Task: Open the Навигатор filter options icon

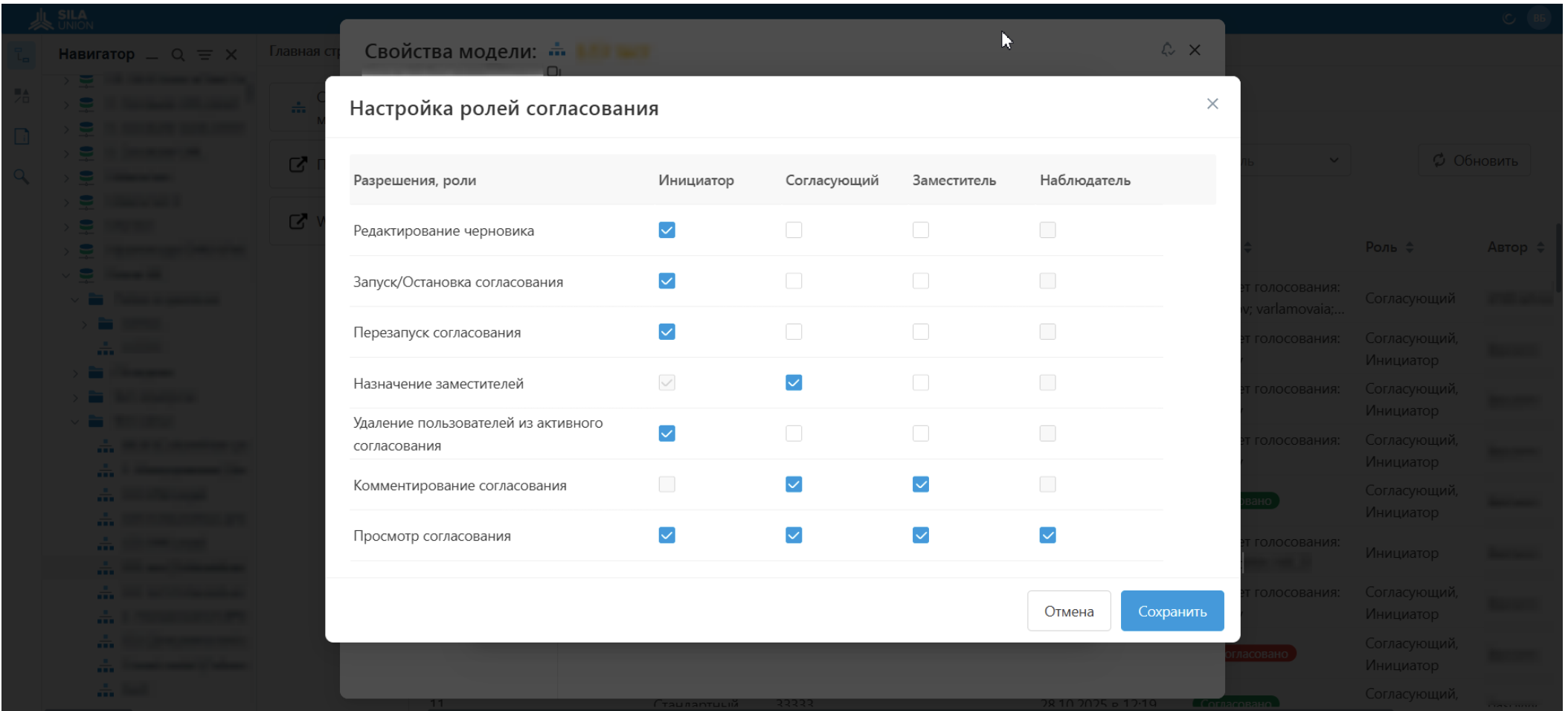Action: point(205,55)
